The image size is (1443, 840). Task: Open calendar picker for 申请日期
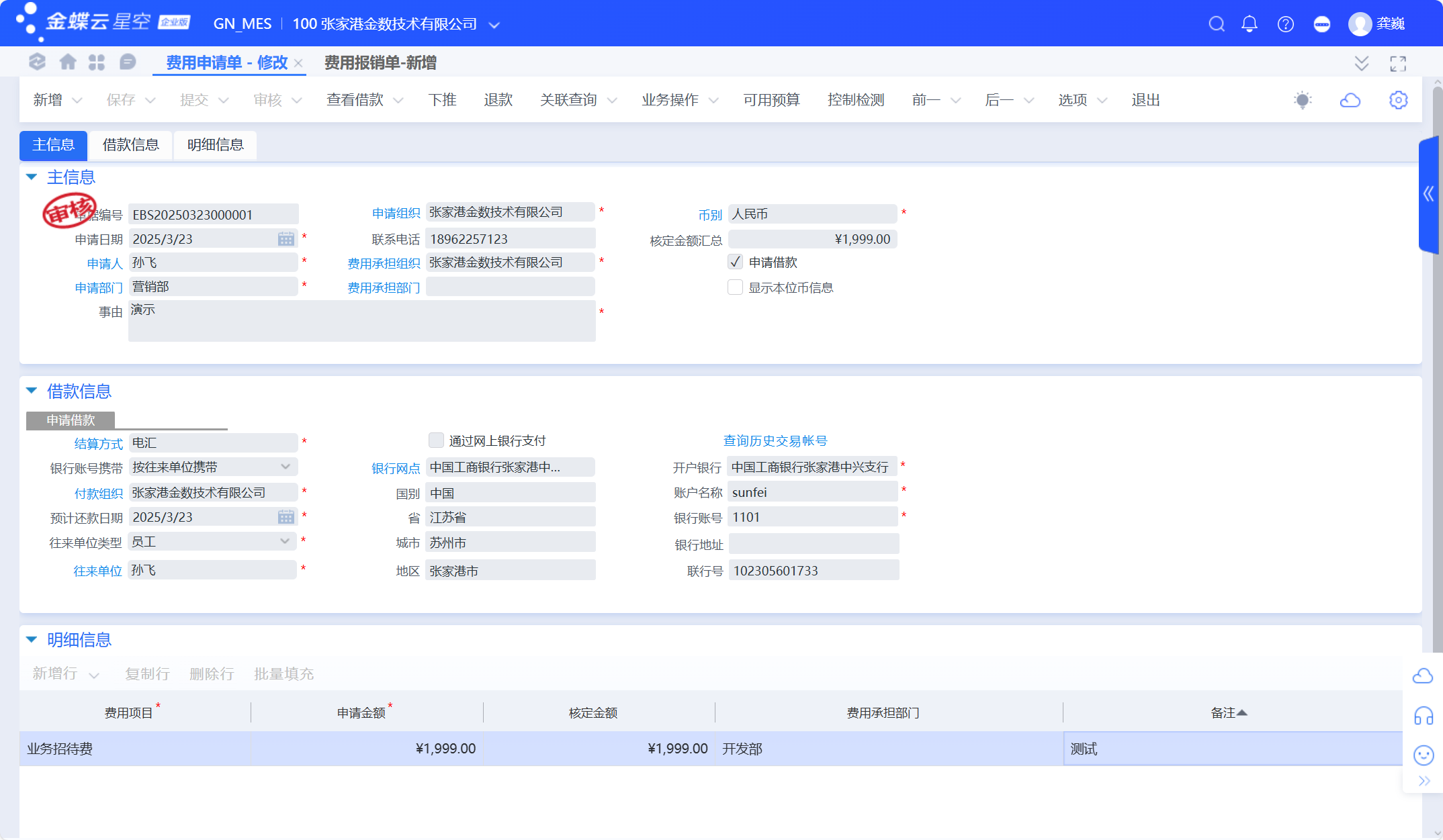(x=286, y=239)
